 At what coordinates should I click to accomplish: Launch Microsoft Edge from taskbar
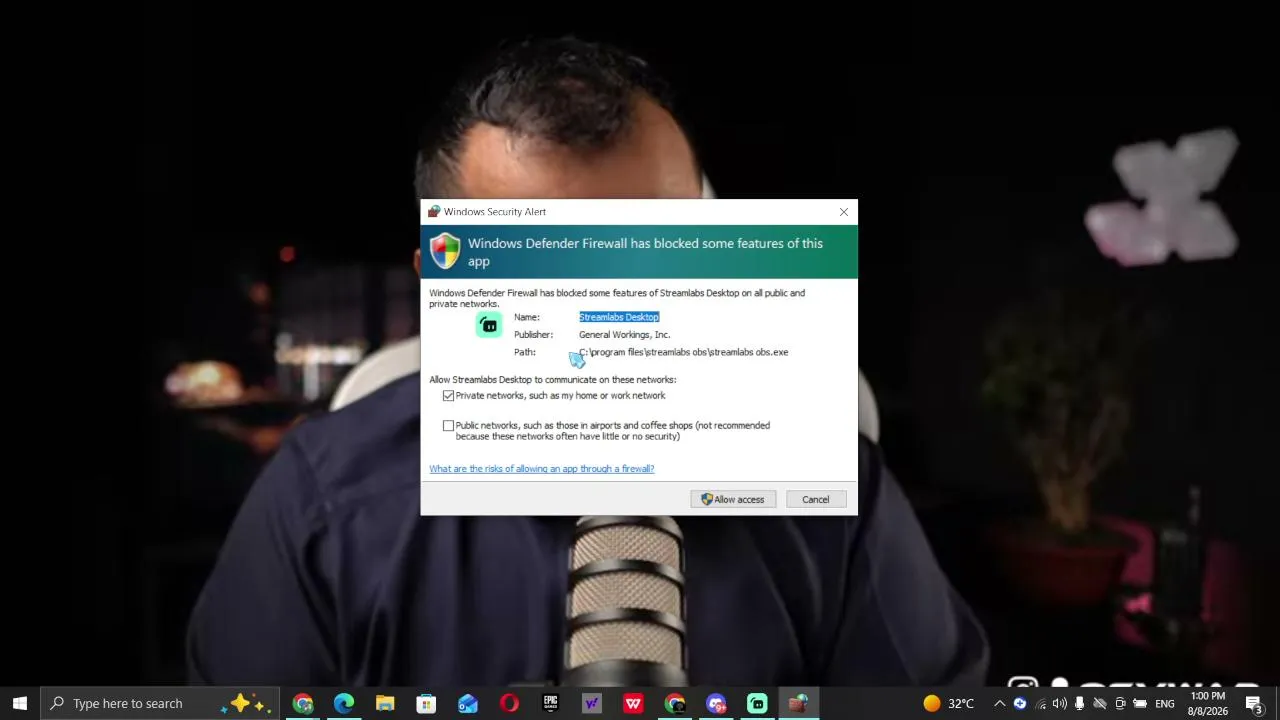tap(344, 703)
